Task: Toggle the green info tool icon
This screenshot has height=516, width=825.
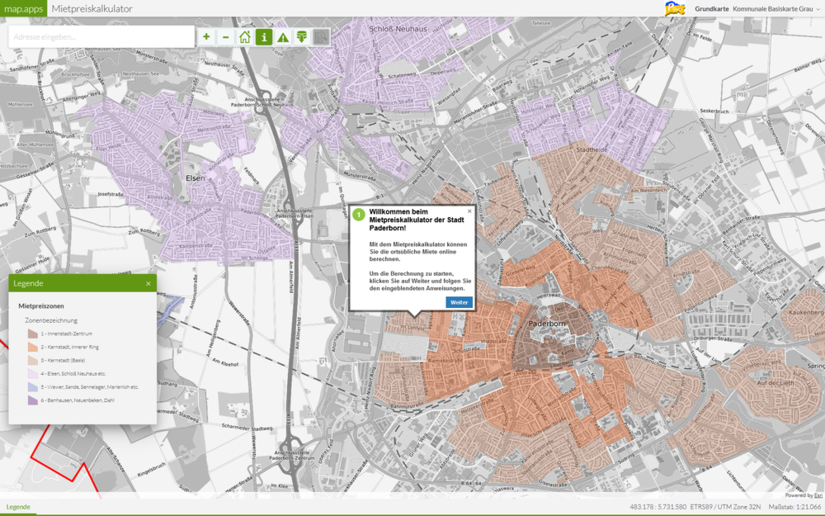Action: pos(264,37)
